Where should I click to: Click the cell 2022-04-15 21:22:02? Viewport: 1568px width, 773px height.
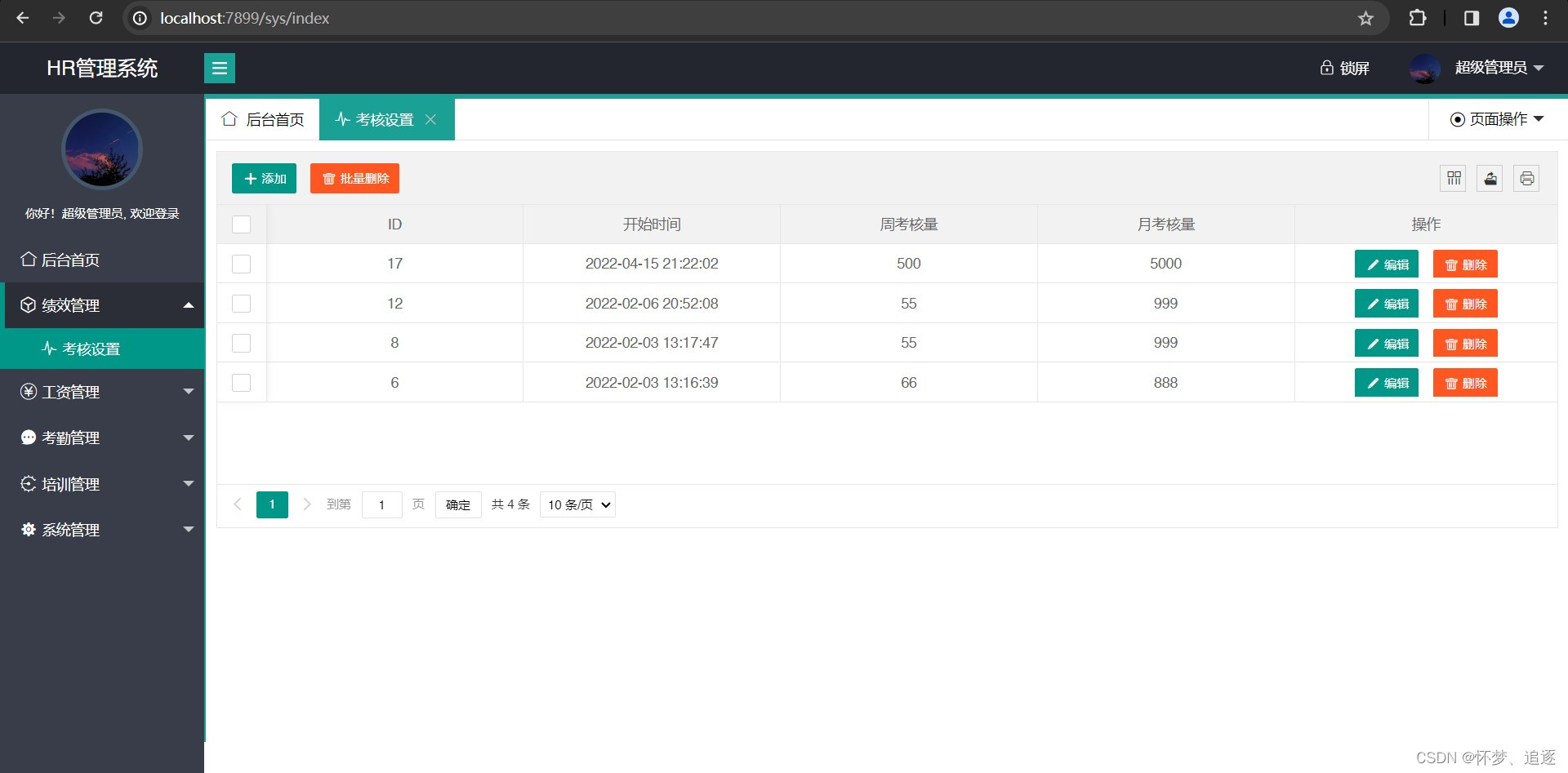click(x=652, y=264)
